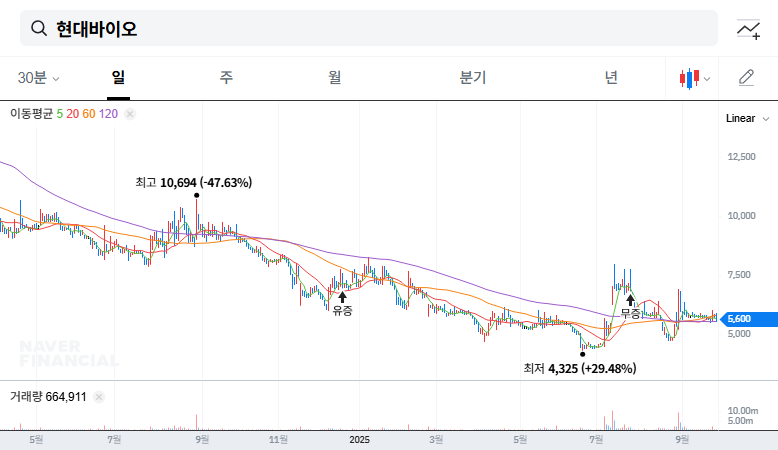Click the 현대바이오 search field
778x450 pixels.
tap(369, 28)
